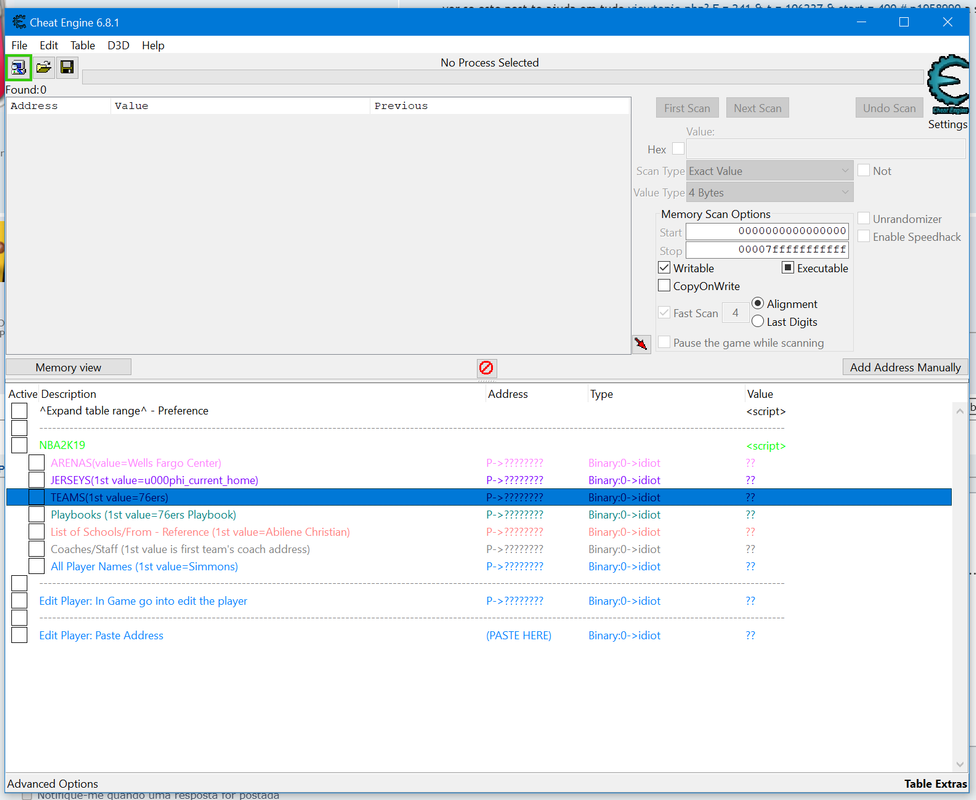The image size is (976, 800).
Task: Click the Fast Scan alignment value field
Action: [735, 313]
